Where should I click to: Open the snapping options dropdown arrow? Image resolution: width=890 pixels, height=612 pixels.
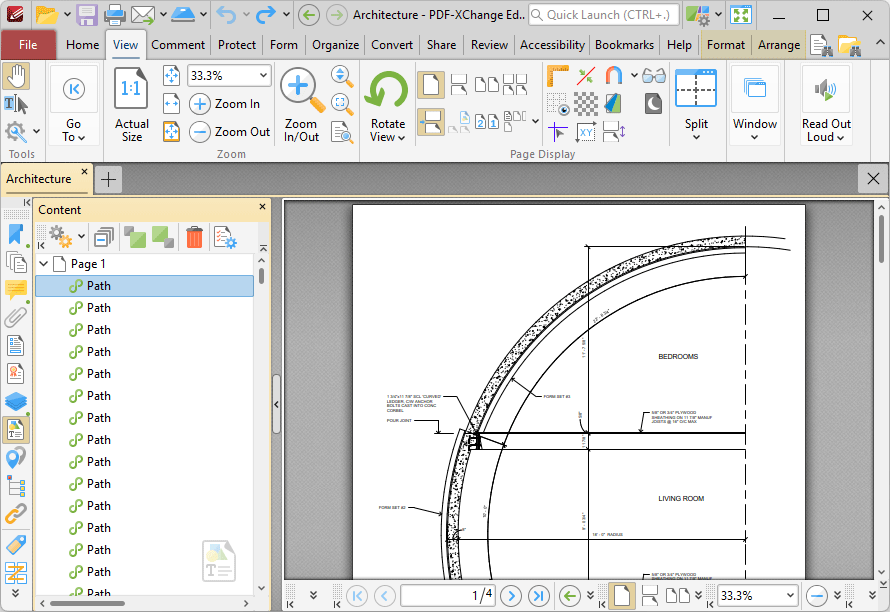pyautogui.click(x=633, y=76)
